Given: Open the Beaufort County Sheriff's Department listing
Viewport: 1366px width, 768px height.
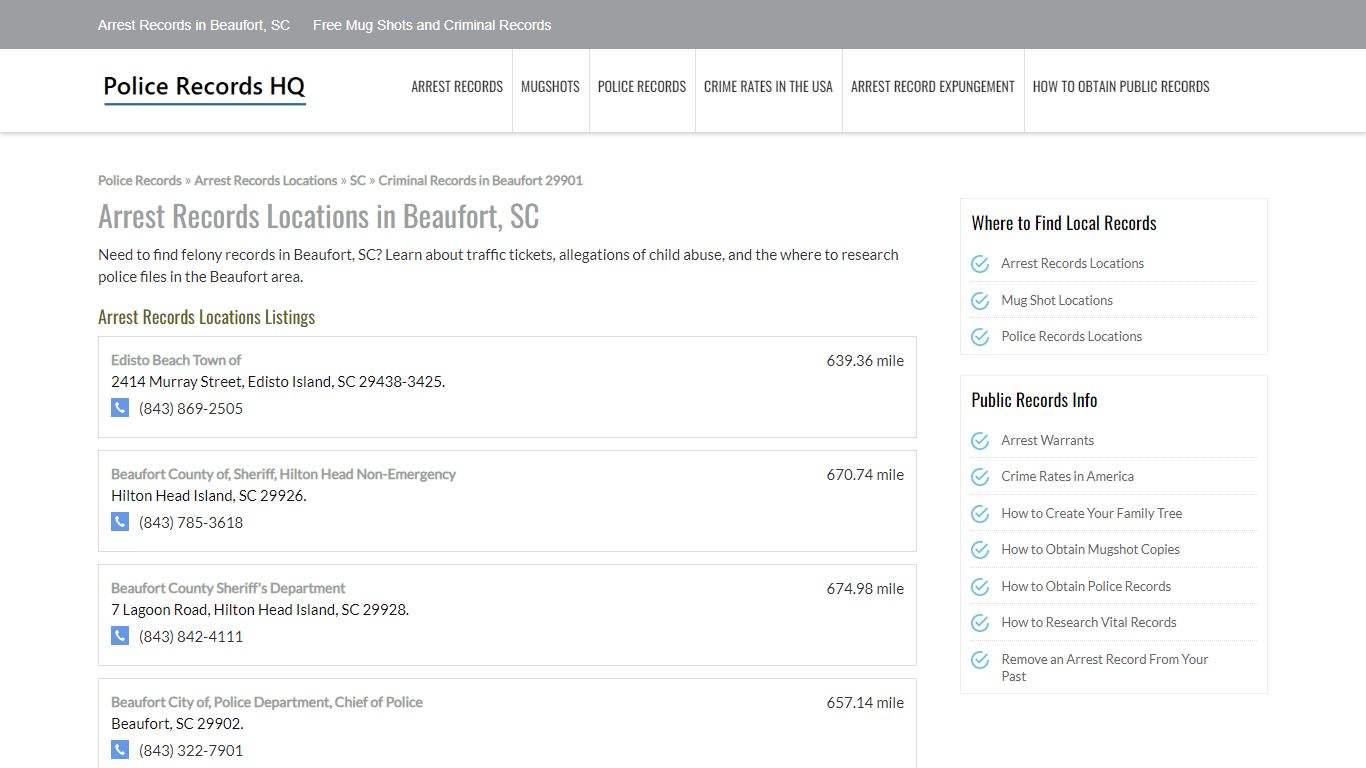Looking at the screenshot, I should (228, 588).
